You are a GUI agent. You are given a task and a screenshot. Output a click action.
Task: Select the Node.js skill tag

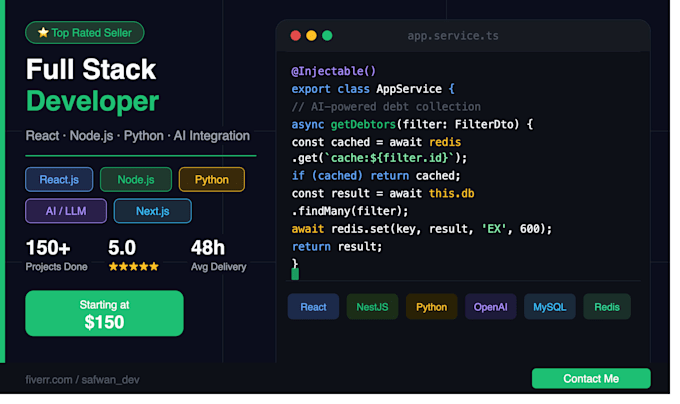click(136, 179)
